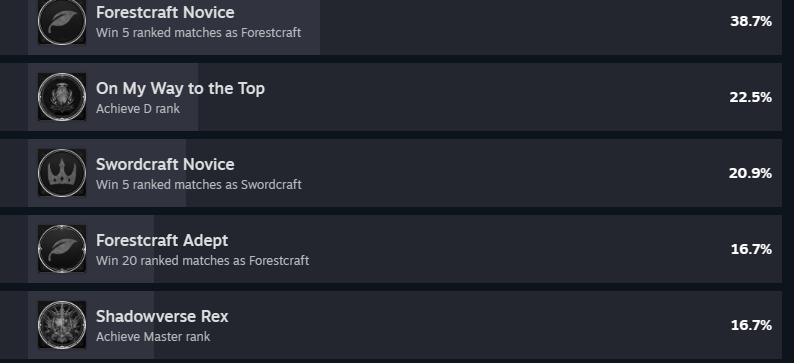Click "Win 5 ranked matches as Swordcraft" text
Image resolution: width=794 pixels, height=363 pixels.
pyautogui.click(x=198, y=185)
